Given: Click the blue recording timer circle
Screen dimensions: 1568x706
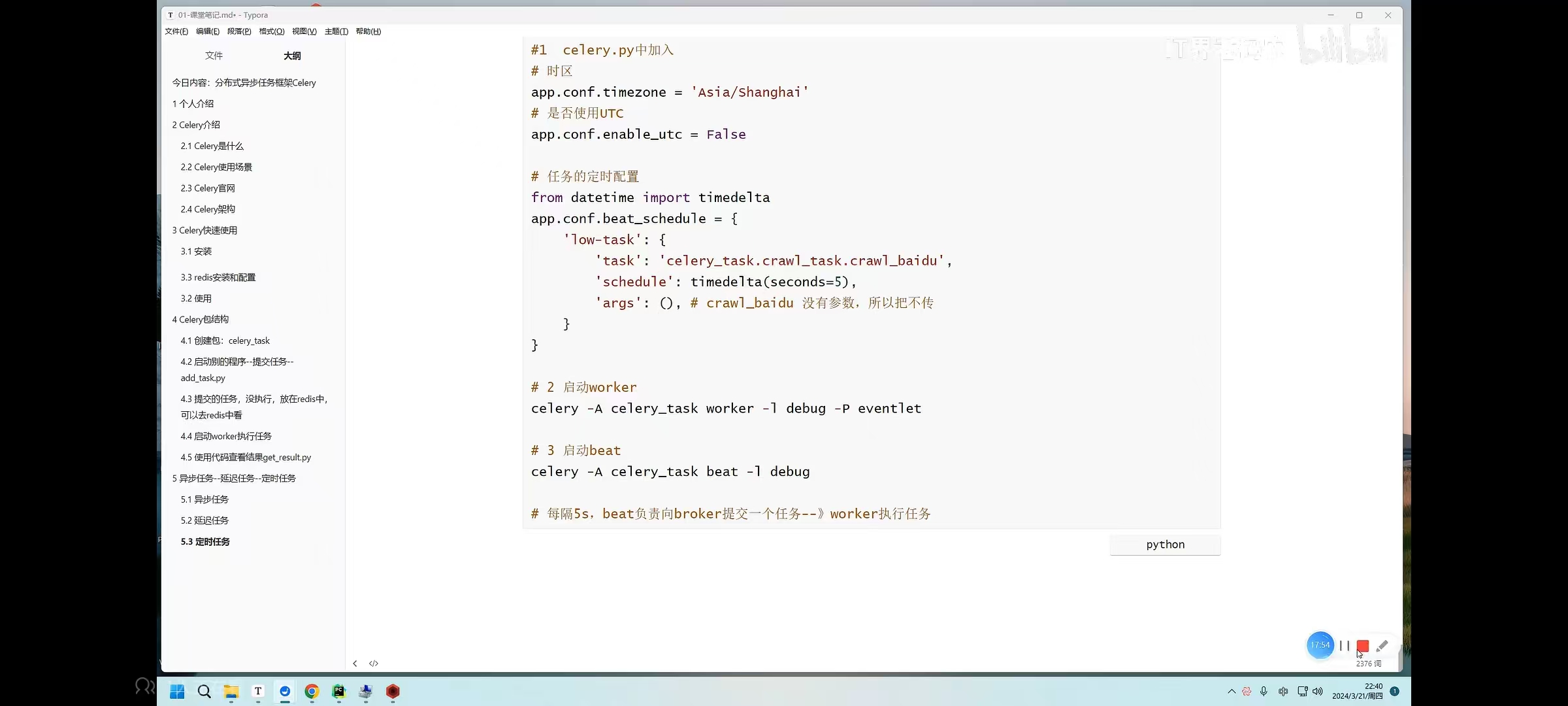Looking at the screenshot, I should click(x=1320, y=645).
